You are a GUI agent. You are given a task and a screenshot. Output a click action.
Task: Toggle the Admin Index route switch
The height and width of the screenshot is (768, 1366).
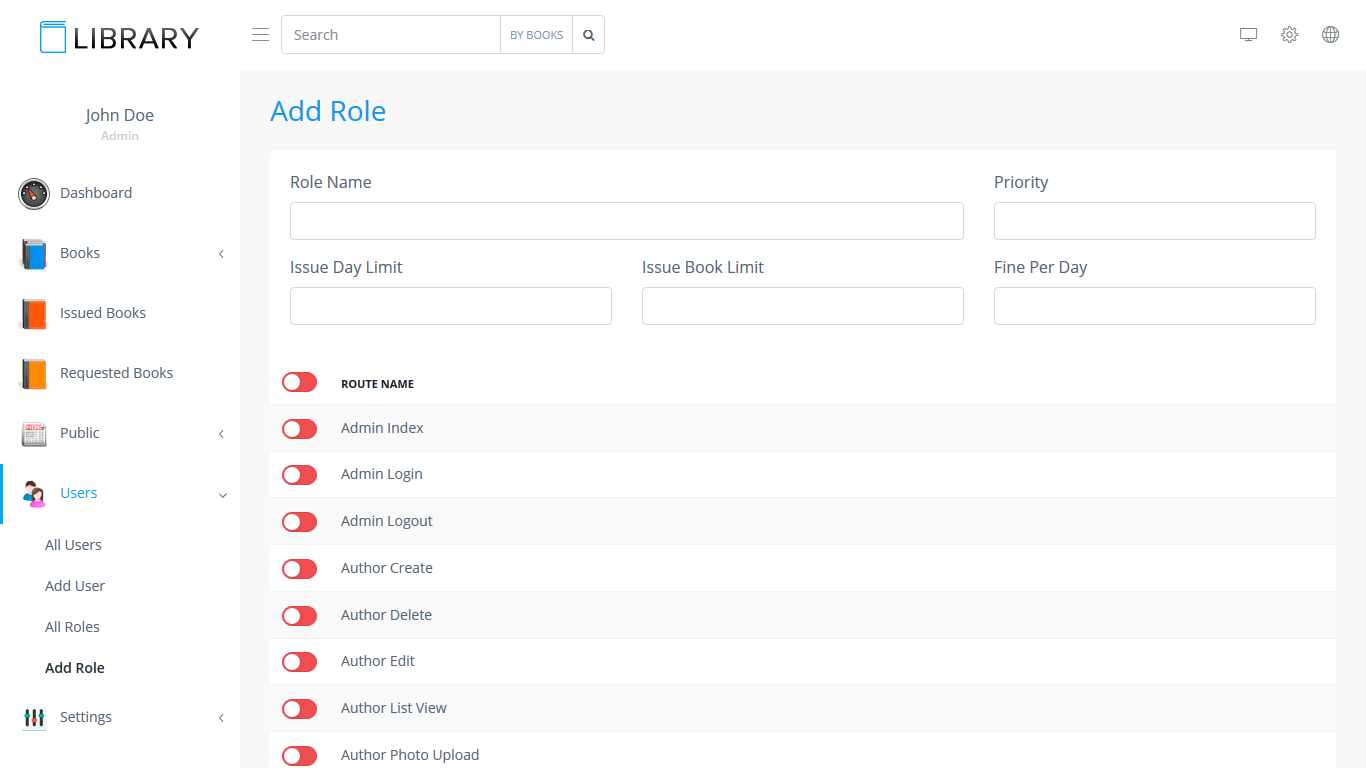click(299, 429)
